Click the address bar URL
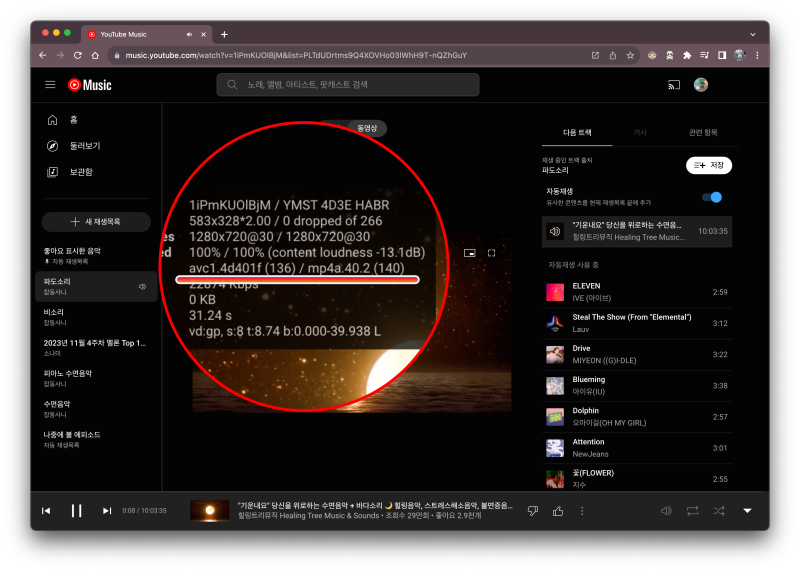800x571 pixels. pyautogui.click(x=296, y=55)
